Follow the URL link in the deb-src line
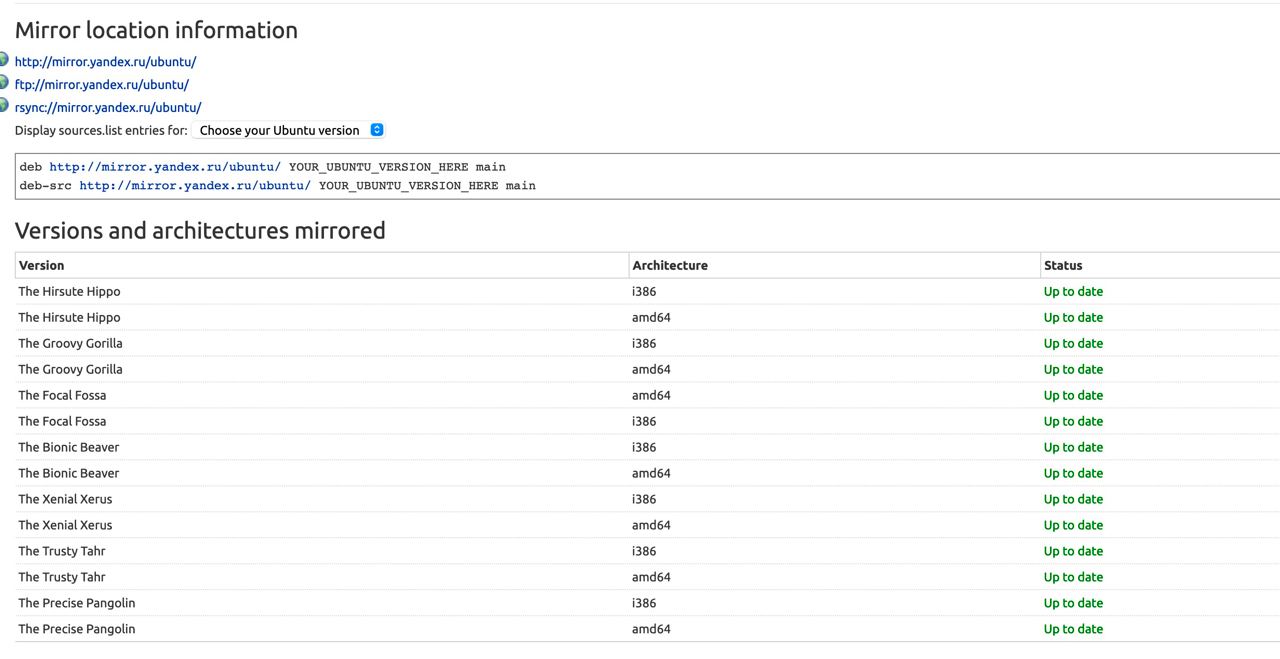1280x659 pixels. tap(195, 186)
